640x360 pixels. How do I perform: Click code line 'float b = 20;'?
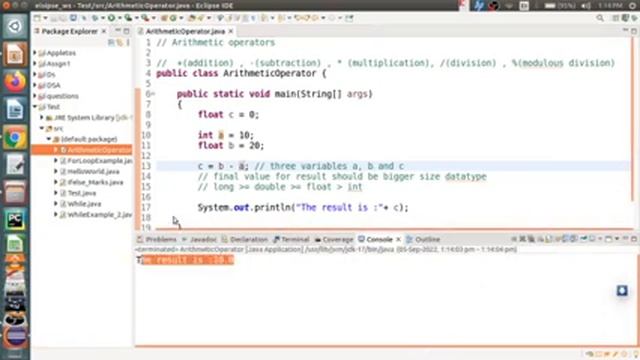point(231,145)
